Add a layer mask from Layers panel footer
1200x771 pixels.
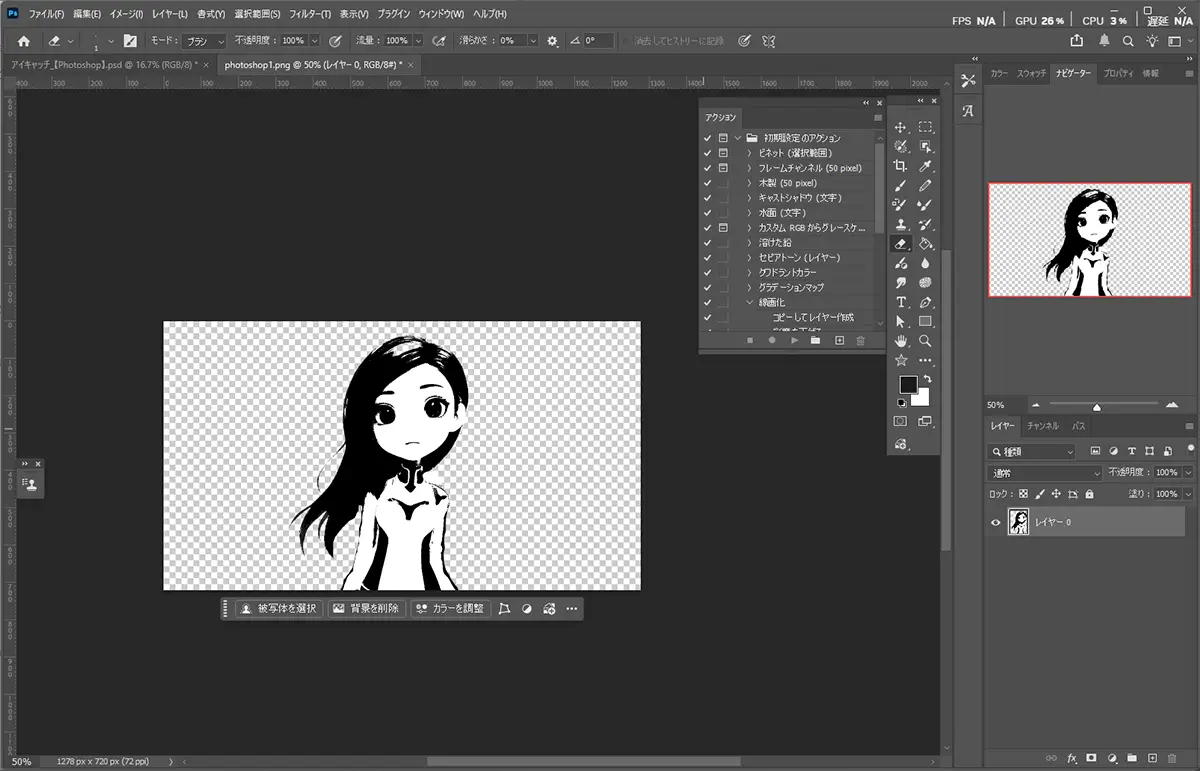click(x=1091, y=758)
